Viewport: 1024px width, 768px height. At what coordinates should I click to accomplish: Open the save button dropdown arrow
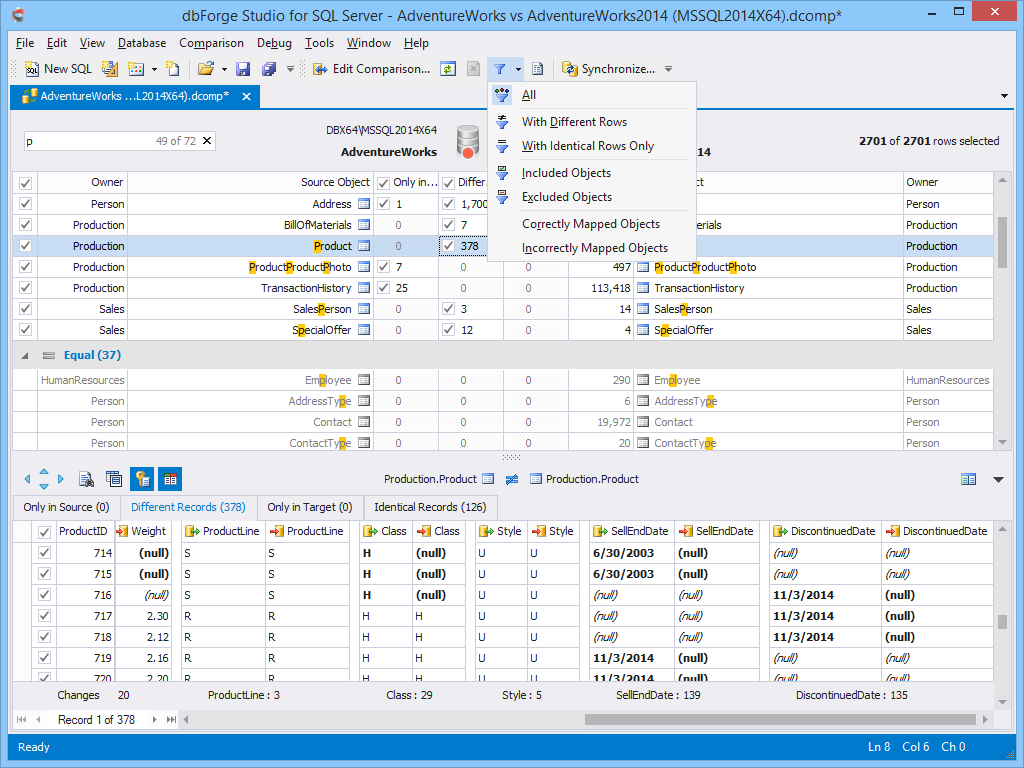pyautogui.click(x=290, y=70)
